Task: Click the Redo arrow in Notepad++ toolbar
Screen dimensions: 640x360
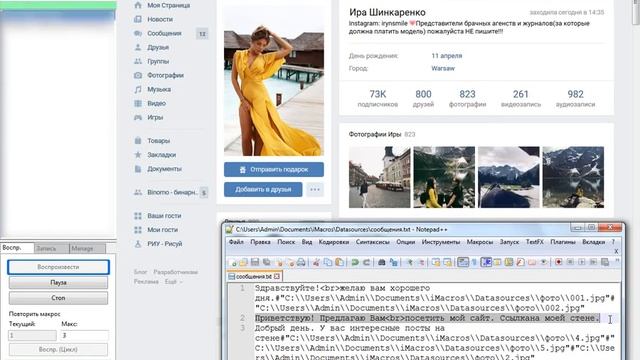Action: 367,262
